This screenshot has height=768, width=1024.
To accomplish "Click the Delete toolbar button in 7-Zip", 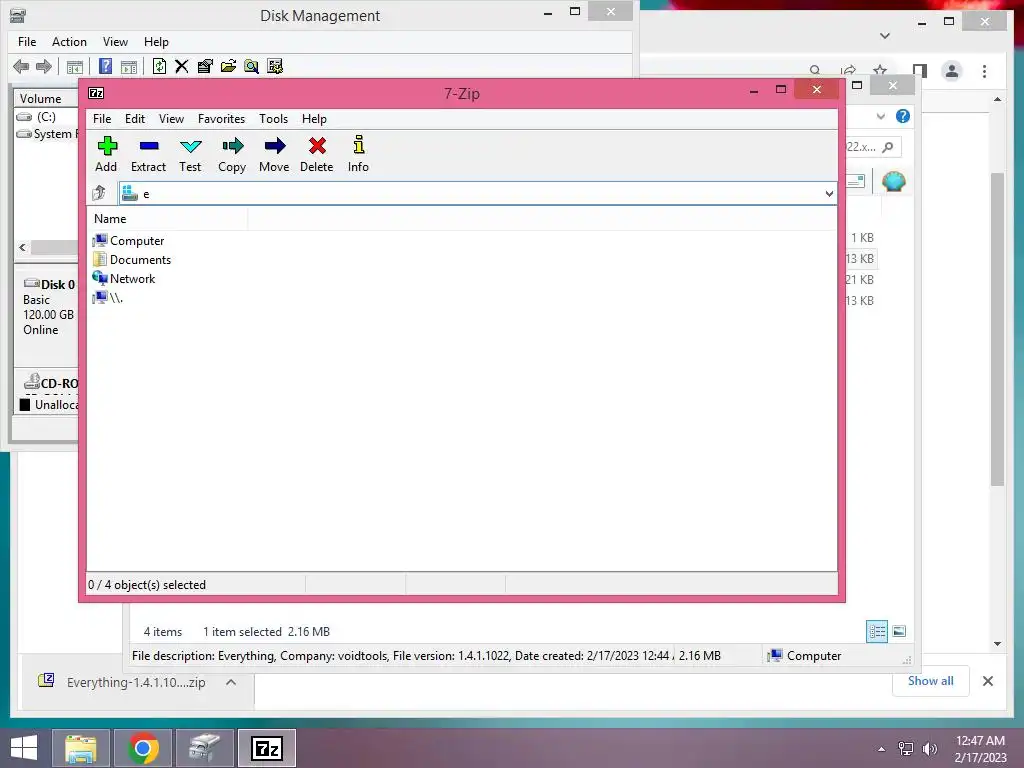I will [317, 154].
